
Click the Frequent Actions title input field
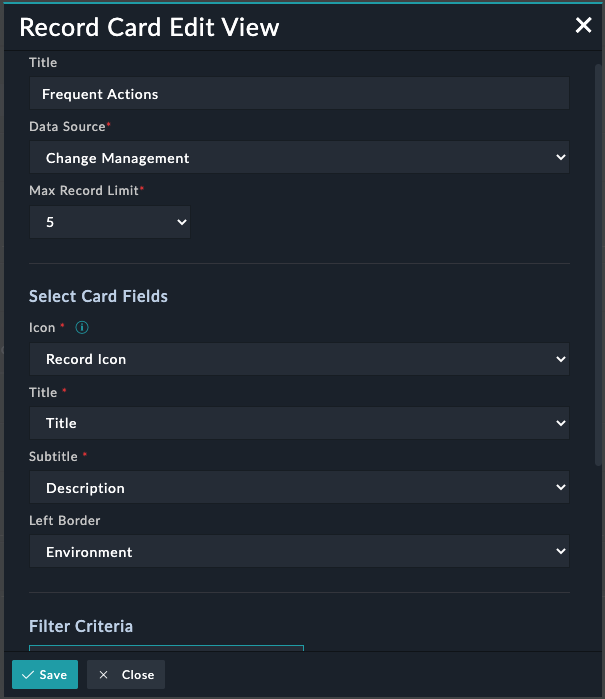299,94
